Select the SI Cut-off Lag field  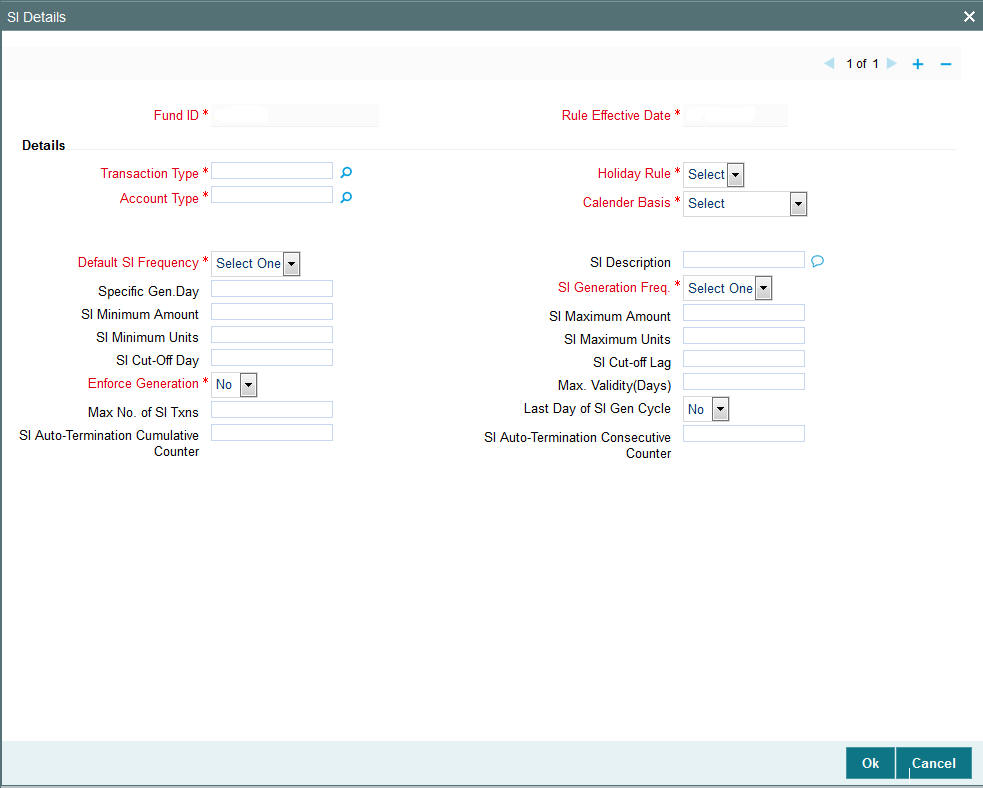744,359
